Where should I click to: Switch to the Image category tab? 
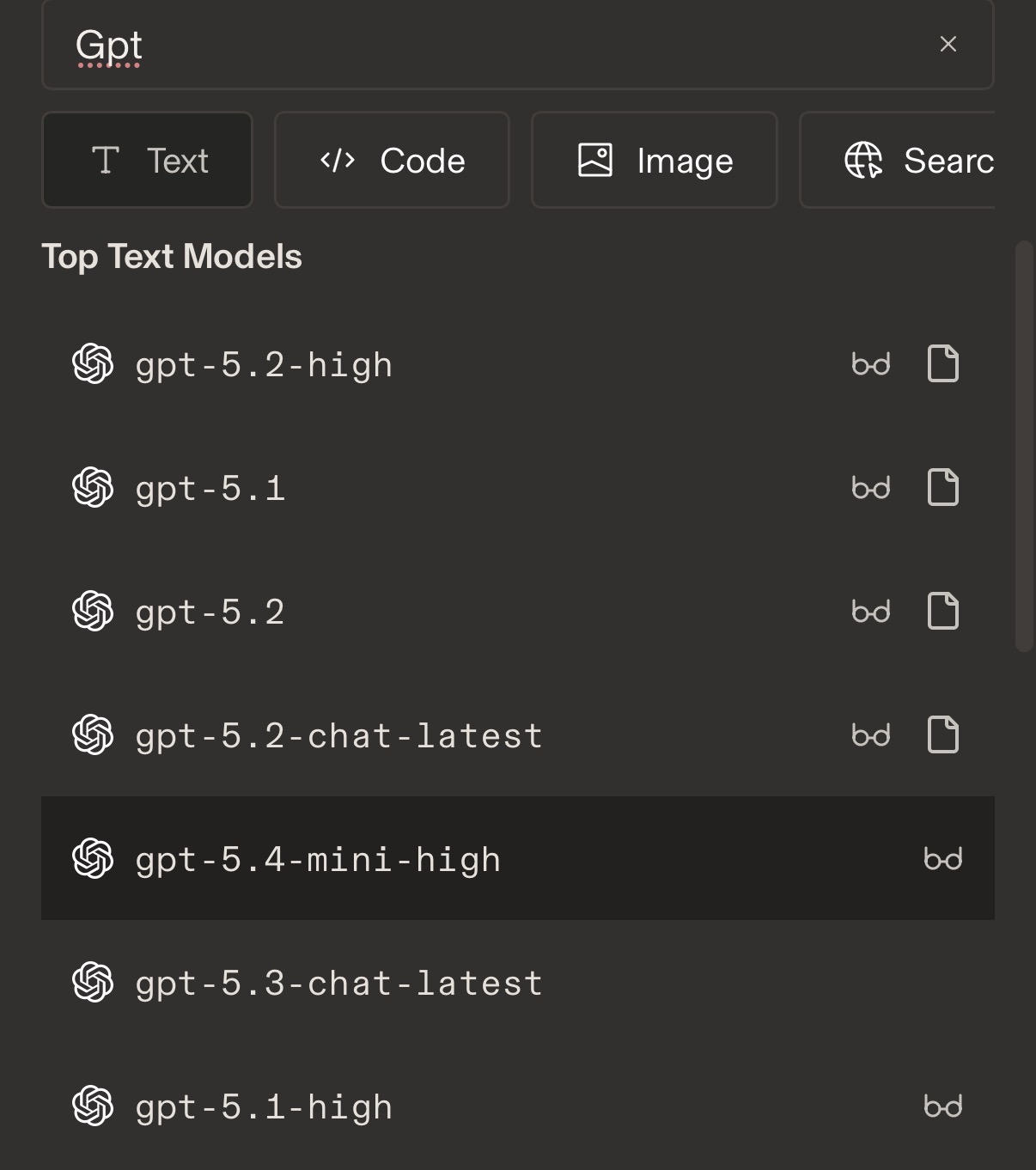click(655, 160)
